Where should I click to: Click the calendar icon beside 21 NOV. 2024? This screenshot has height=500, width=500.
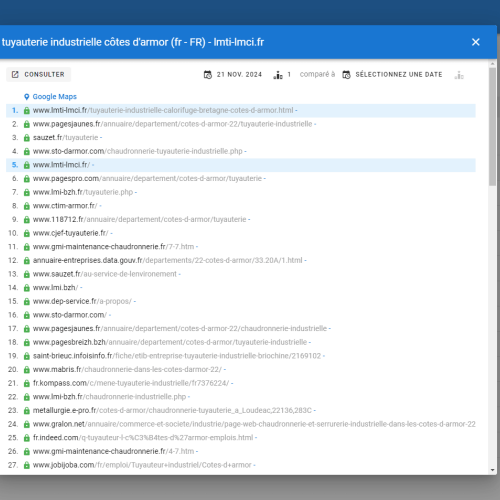click(208, 75)
